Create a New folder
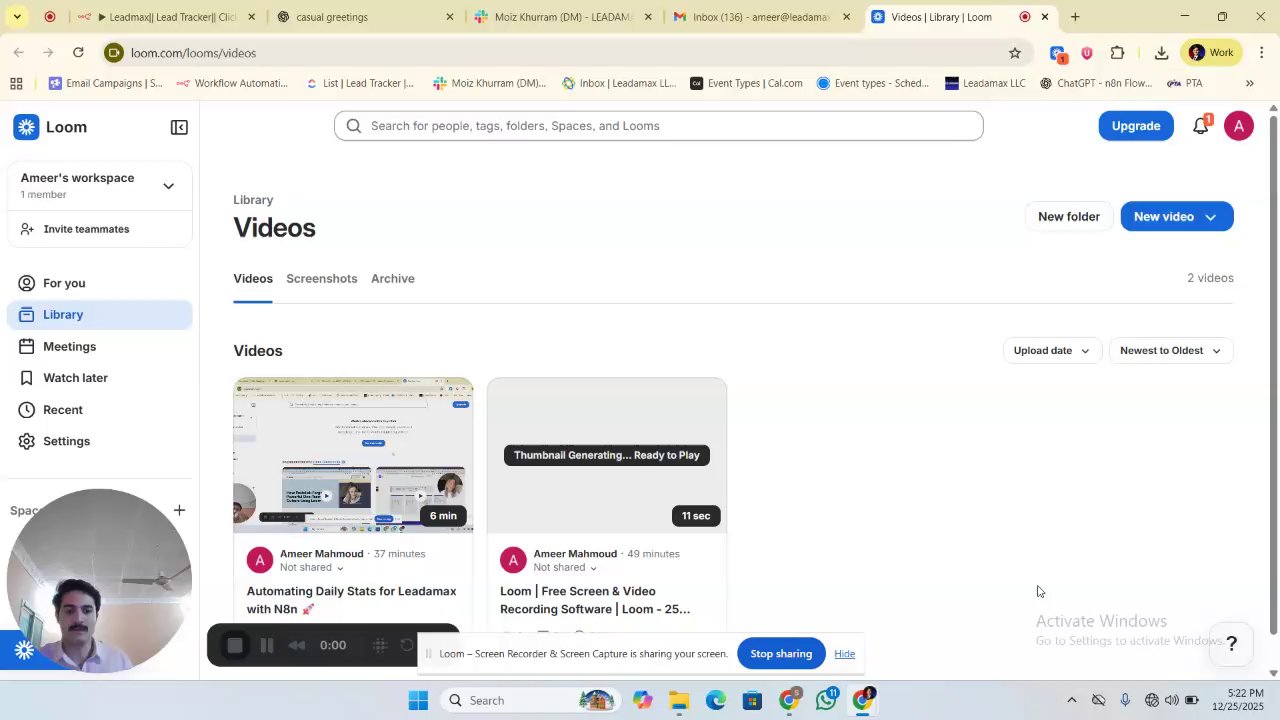The image size is (1280, 720). pyautogui.click(x=1069, y=217)
